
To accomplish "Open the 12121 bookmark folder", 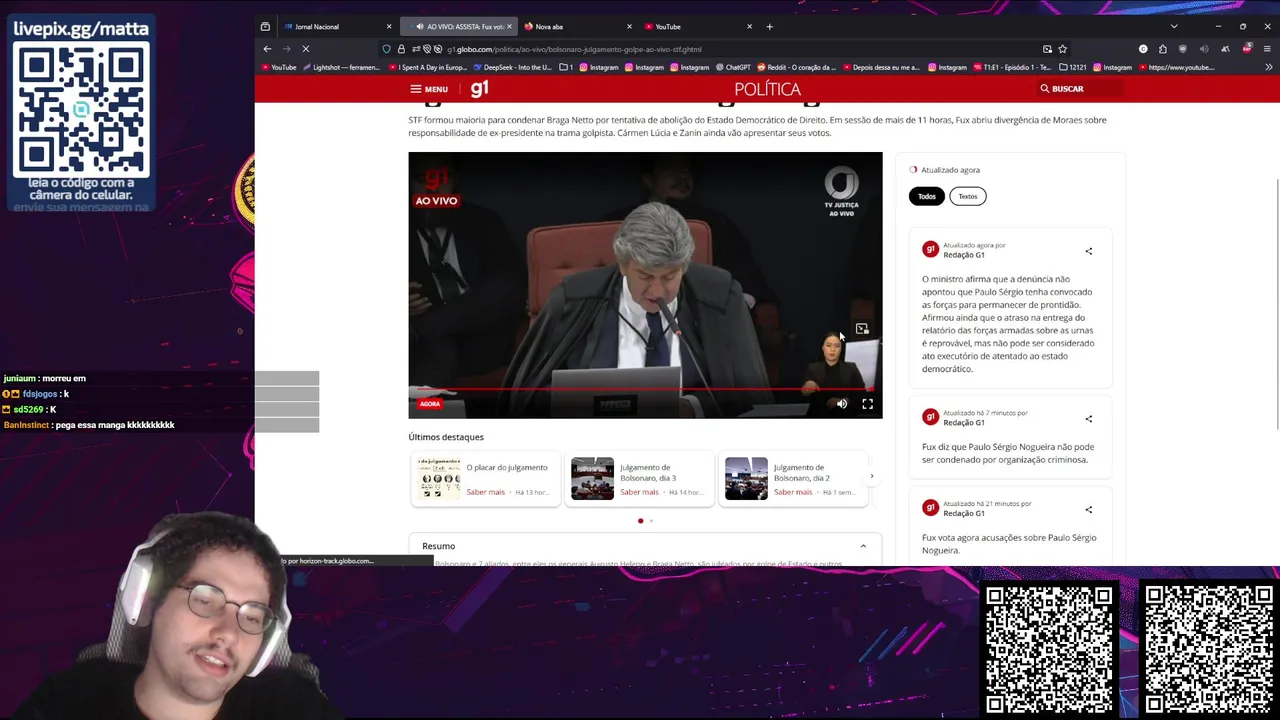I will (x=1072, y=68).
